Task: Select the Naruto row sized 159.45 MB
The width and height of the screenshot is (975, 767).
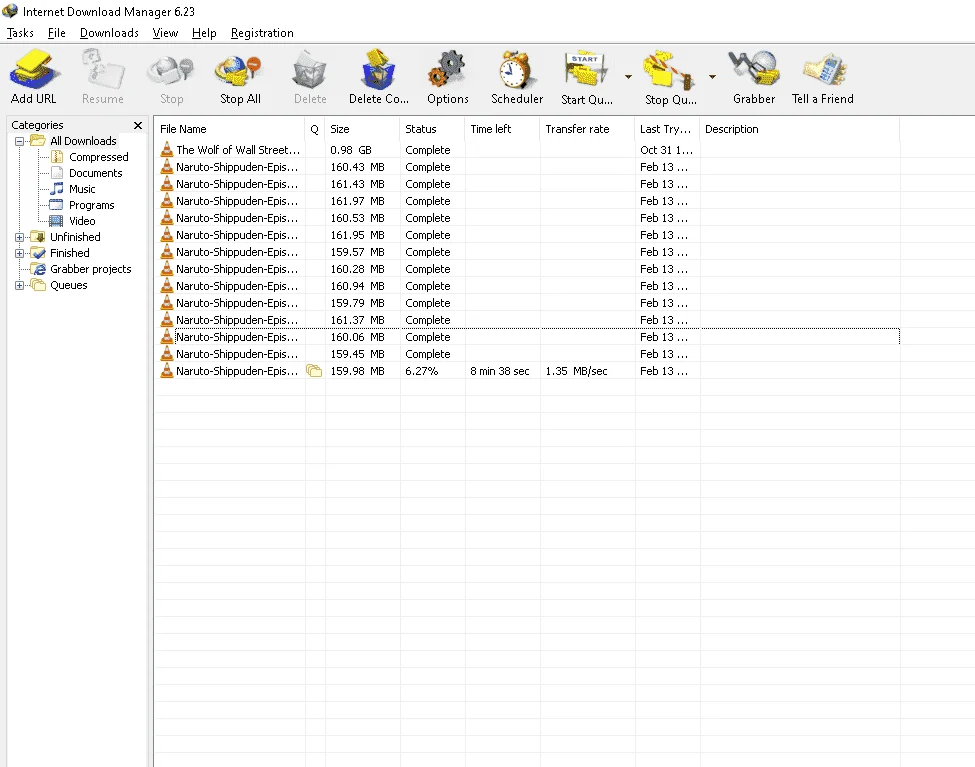Action: (x=527, y=354)
